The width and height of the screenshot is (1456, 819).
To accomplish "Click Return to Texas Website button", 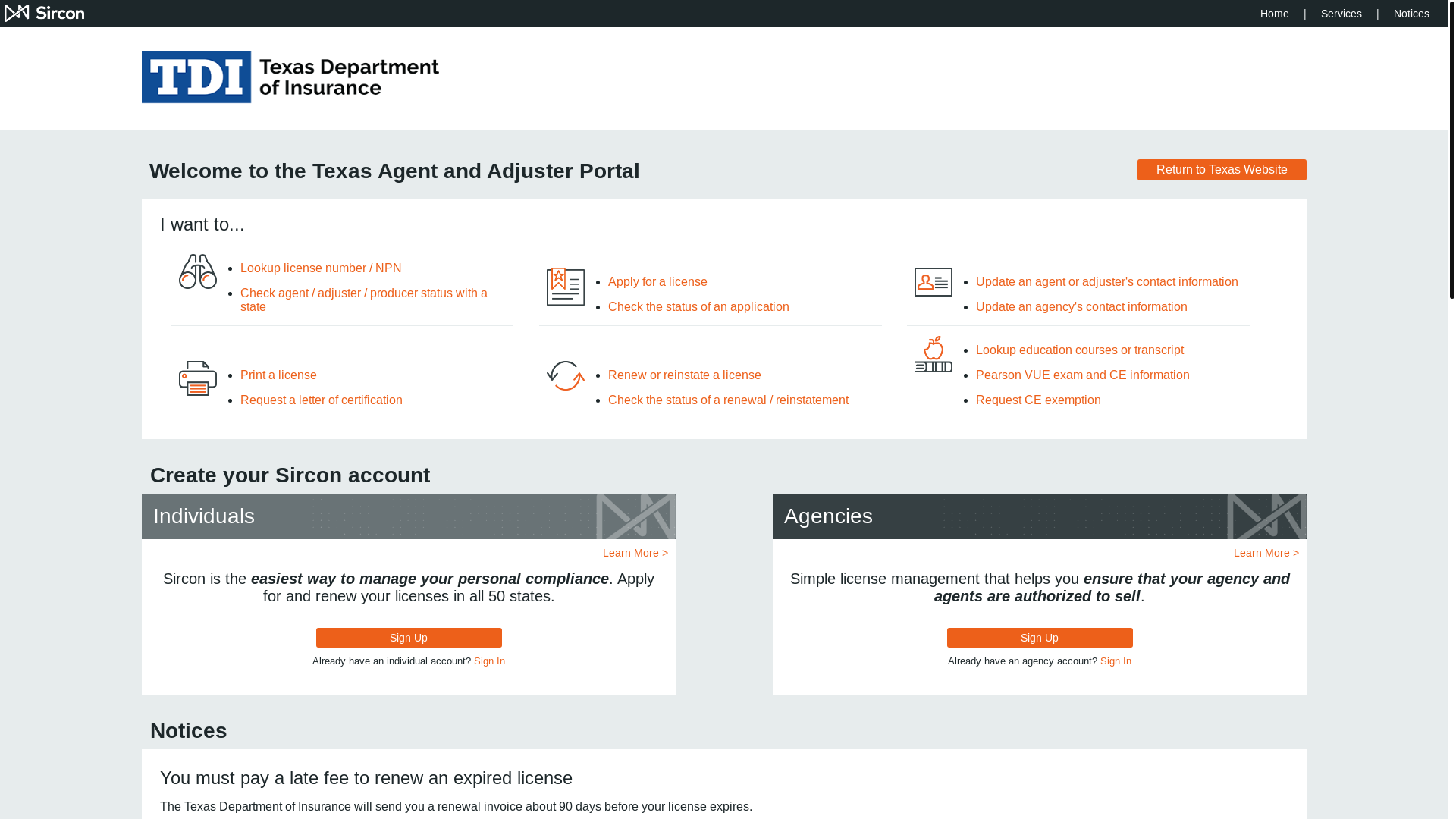I will coord(1222,170).
